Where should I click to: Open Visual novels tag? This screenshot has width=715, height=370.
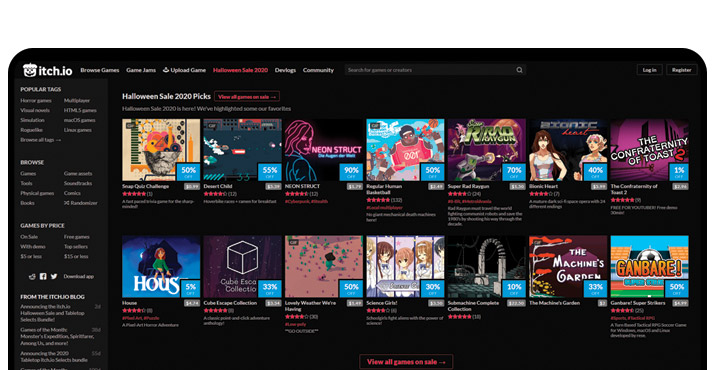[35, 110]
